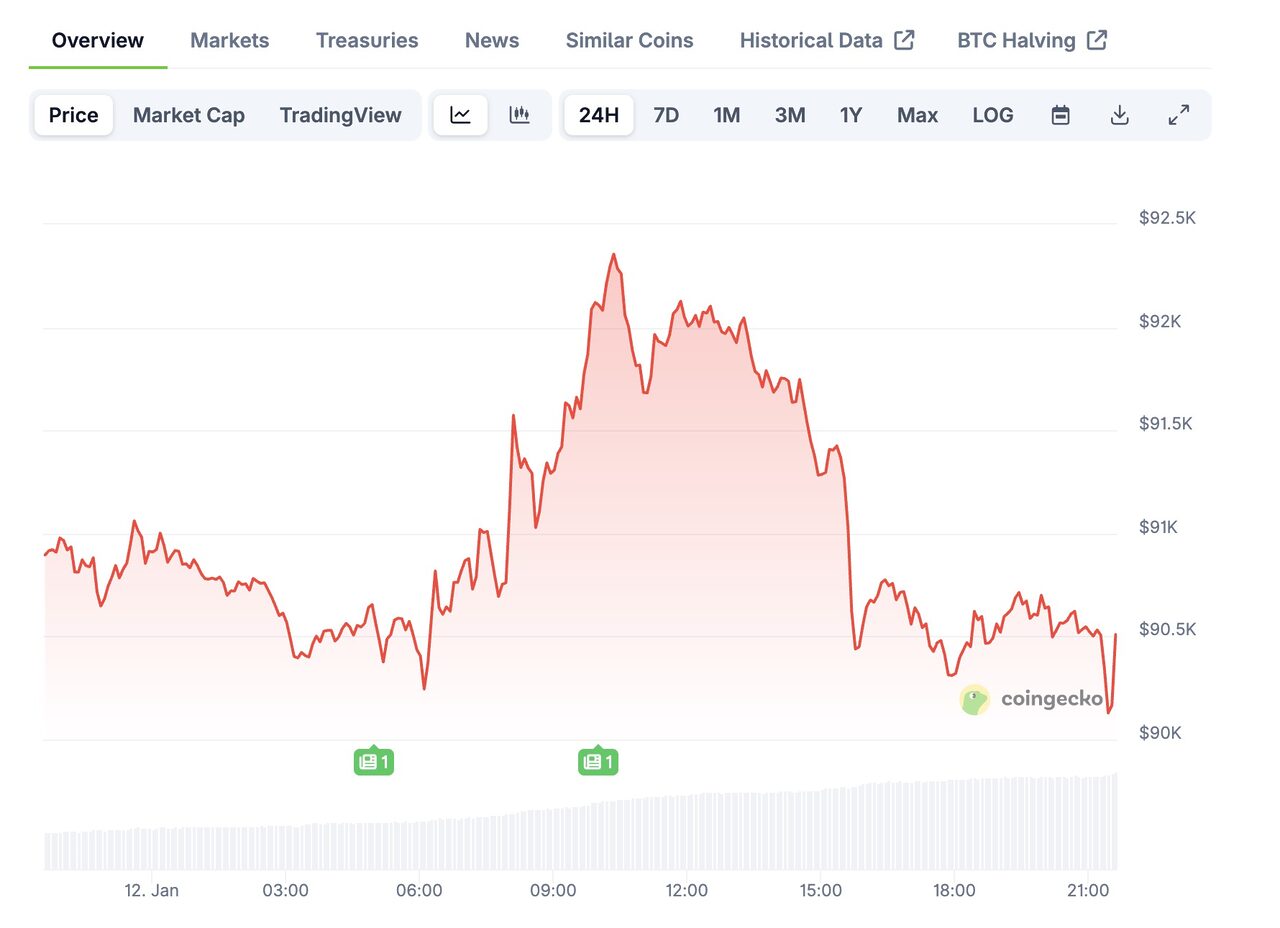Switch to the News tab

492,41
